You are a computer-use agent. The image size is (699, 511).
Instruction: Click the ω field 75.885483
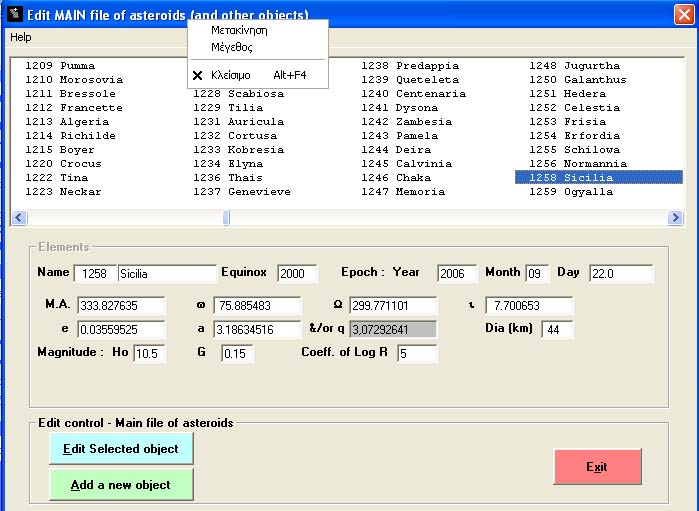257,305
